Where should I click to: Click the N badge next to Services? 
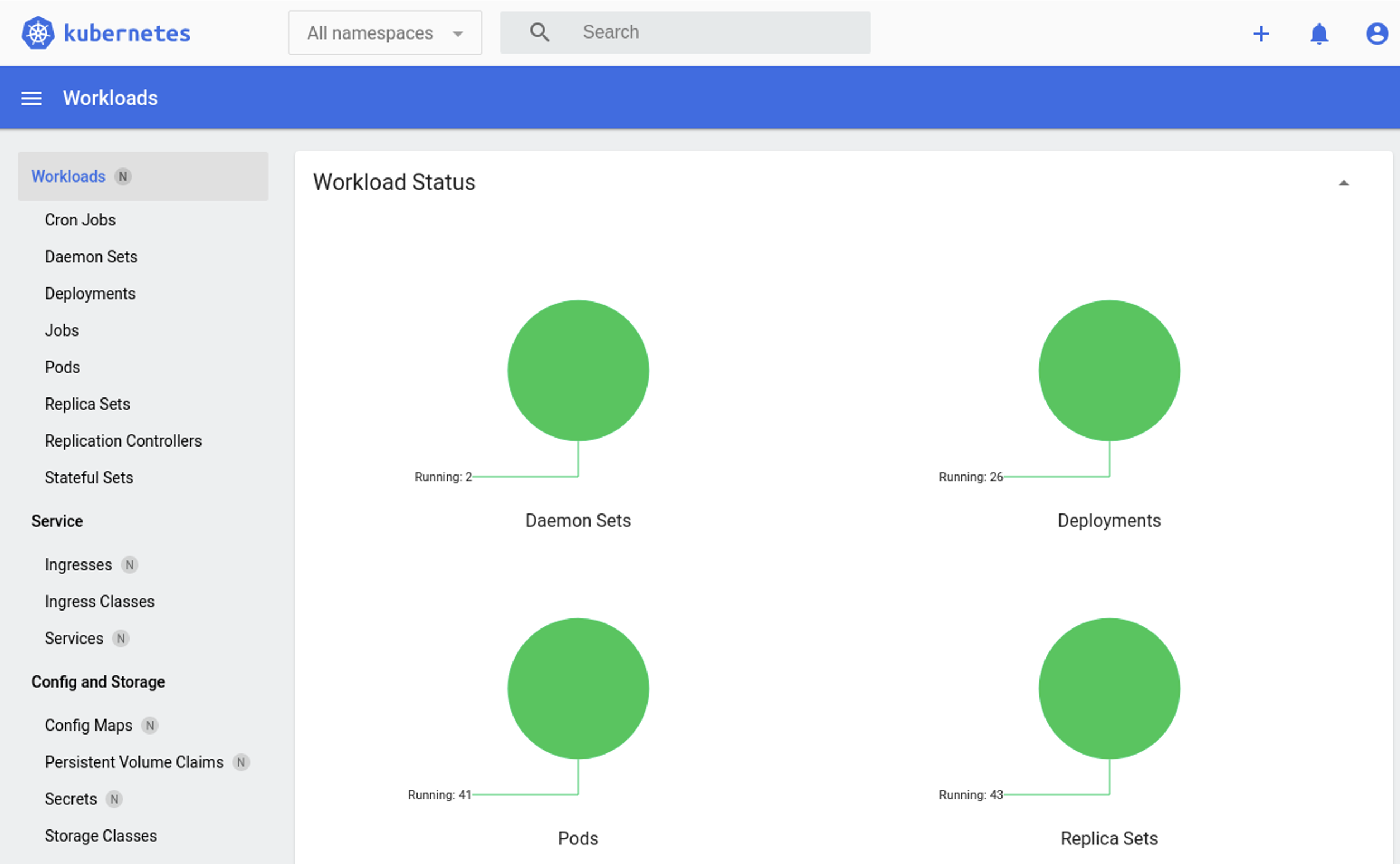[121, 639]
